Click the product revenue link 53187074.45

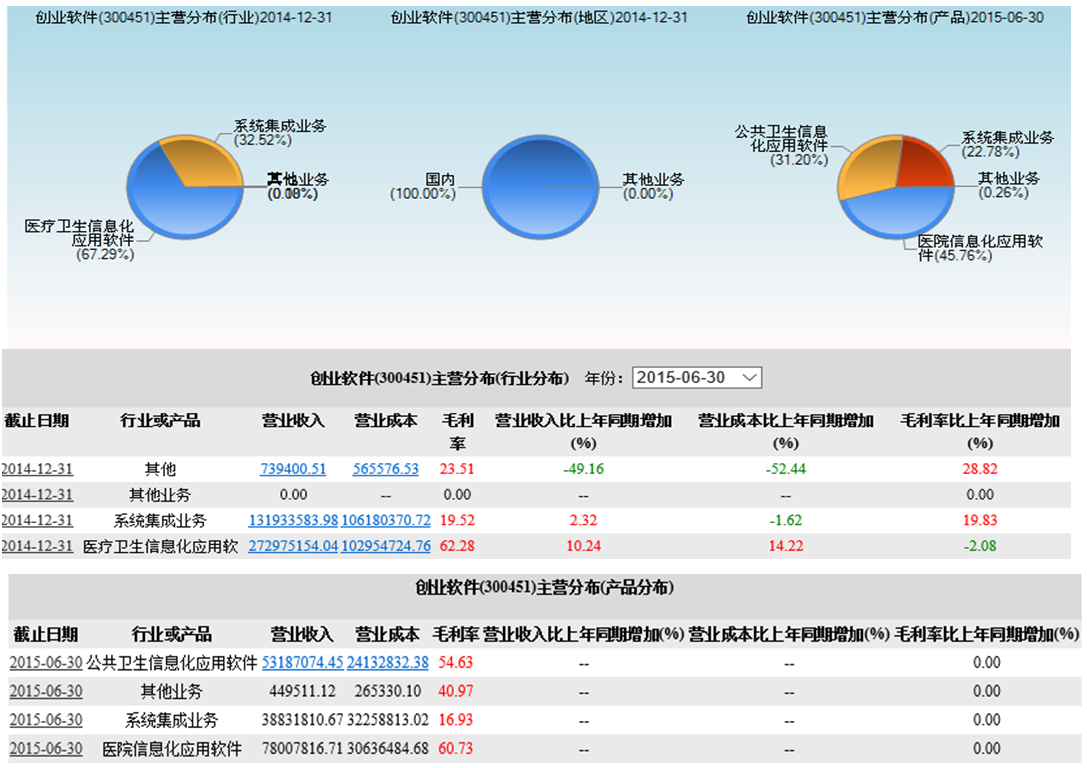click(x=302, y=662)
